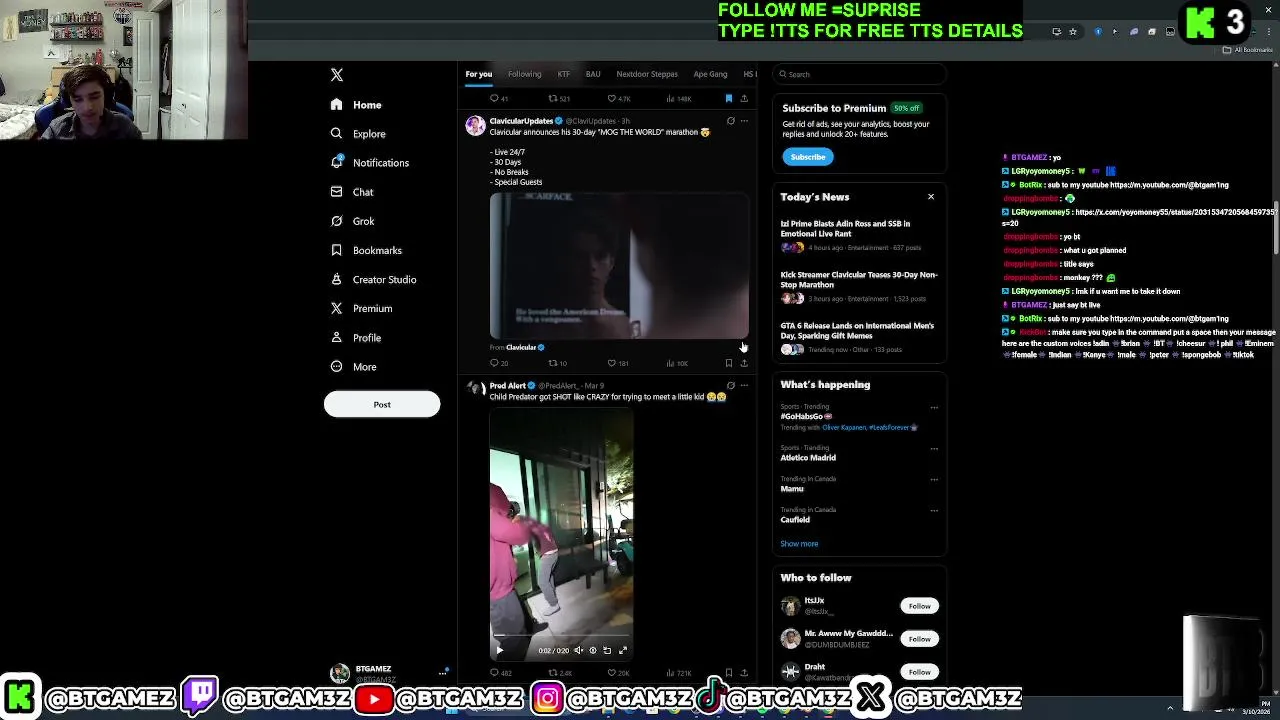Enable picture-in-picture on Pred Alert video
1280x720 pixels.
(607, 650)
